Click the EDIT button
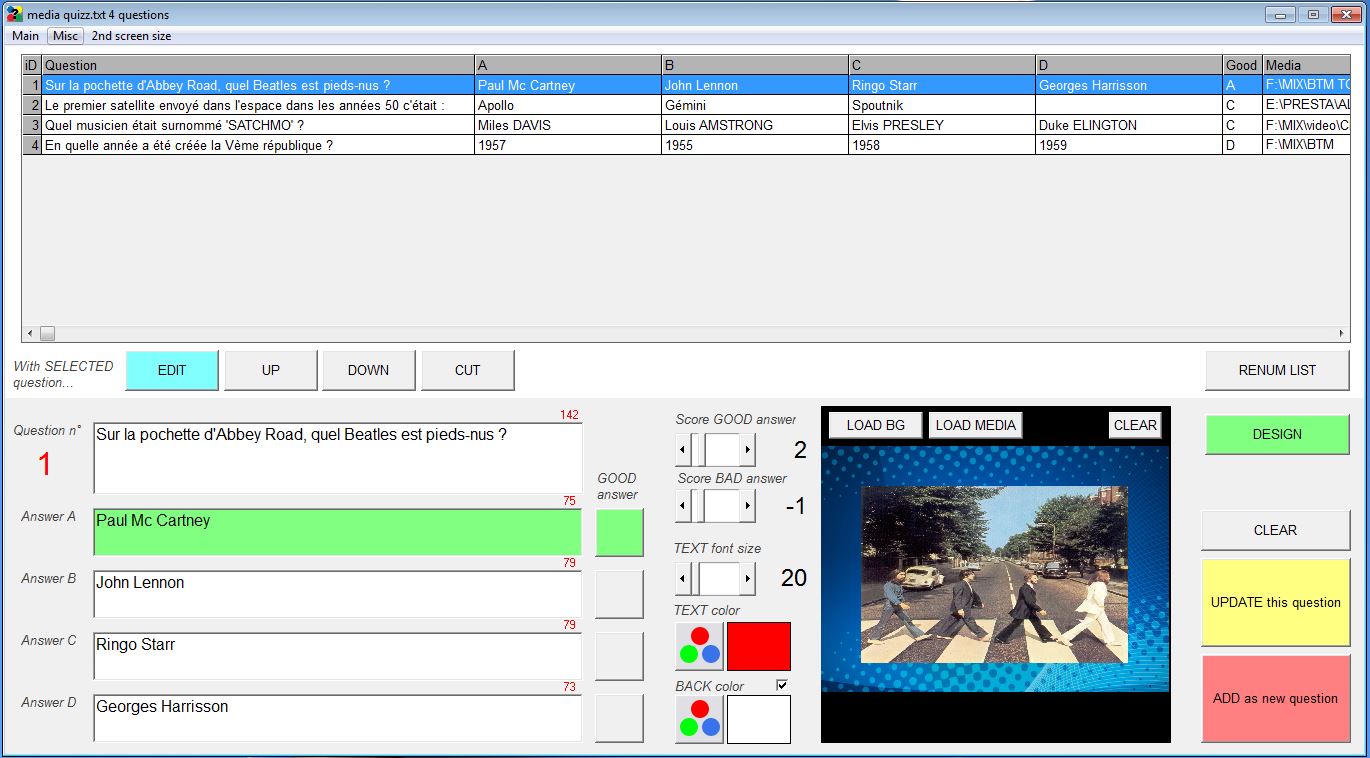Viewport: 1370px width, 758px height. pos(172,370)
